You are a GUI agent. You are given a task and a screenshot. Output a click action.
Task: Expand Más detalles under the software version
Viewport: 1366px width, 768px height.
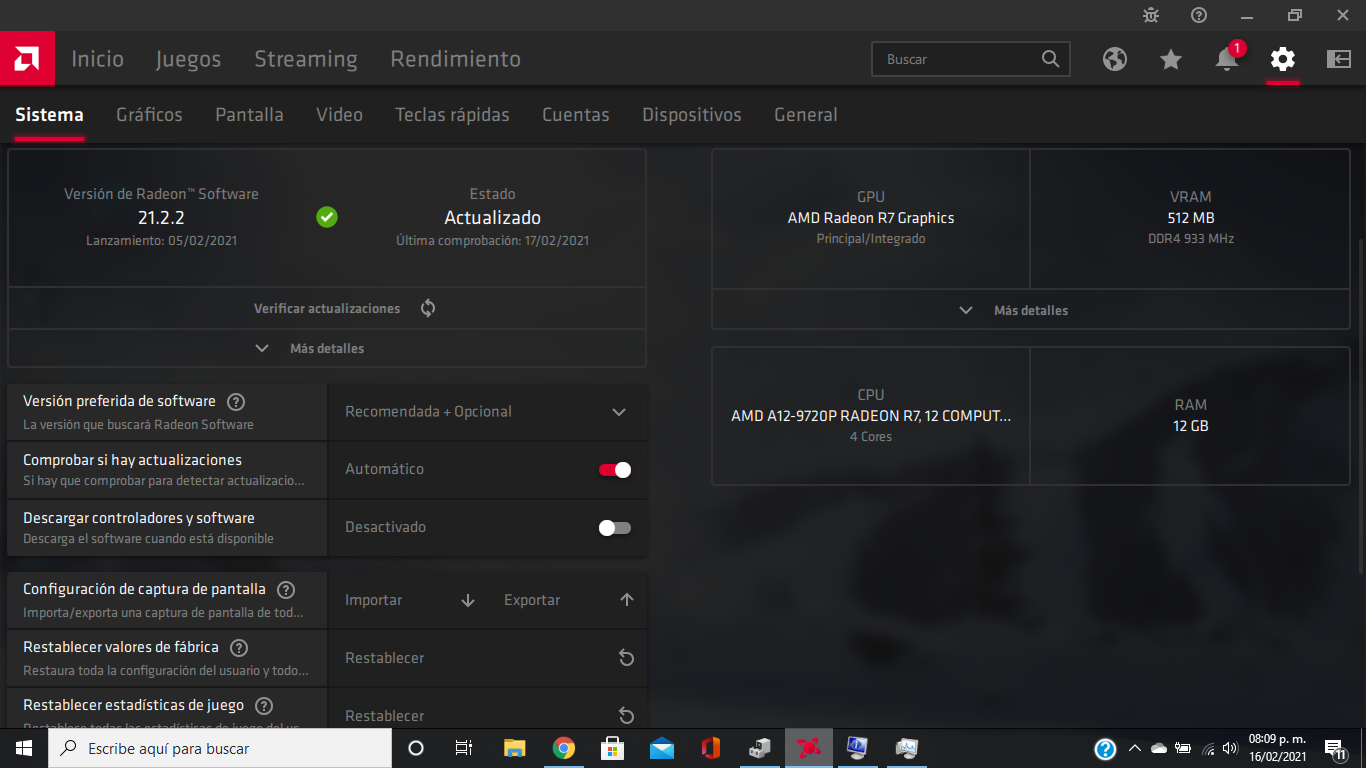327,348
